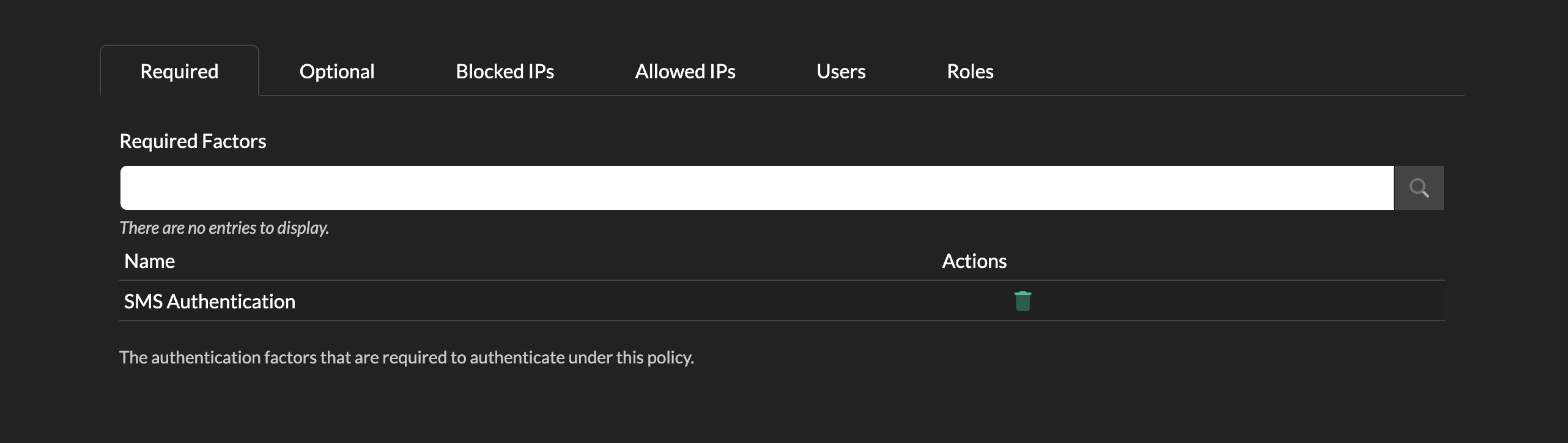Click the Required Factors heading label
Viewport: 1568px width, 443px height.
click(x=193, y=141)
